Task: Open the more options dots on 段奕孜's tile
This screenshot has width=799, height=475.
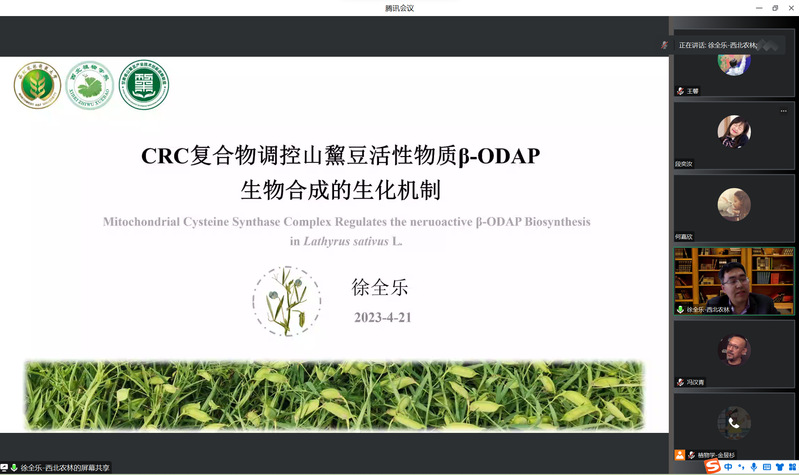Action: coord(783,111)
